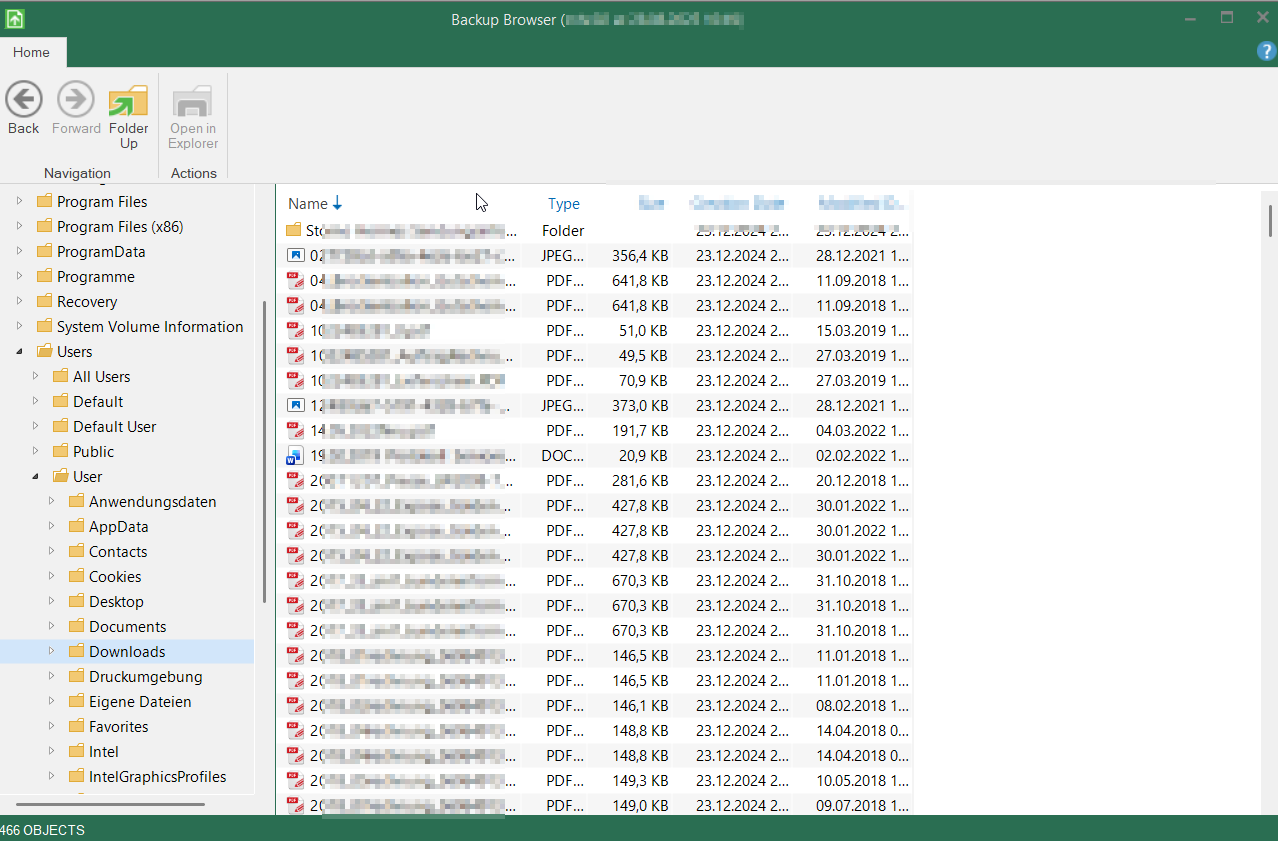Expand the AppData folder node
Viewport: 1278px width, 841px height.
[51, 526]
